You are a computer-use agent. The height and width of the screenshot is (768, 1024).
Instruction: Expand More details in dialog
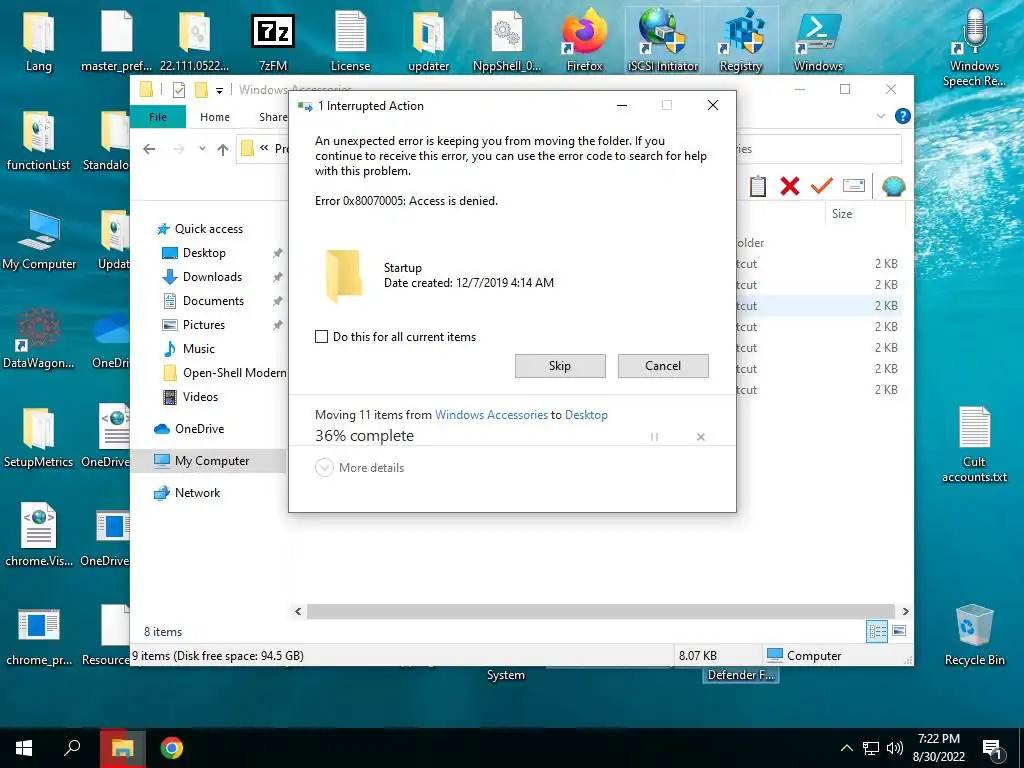point(360,468)
